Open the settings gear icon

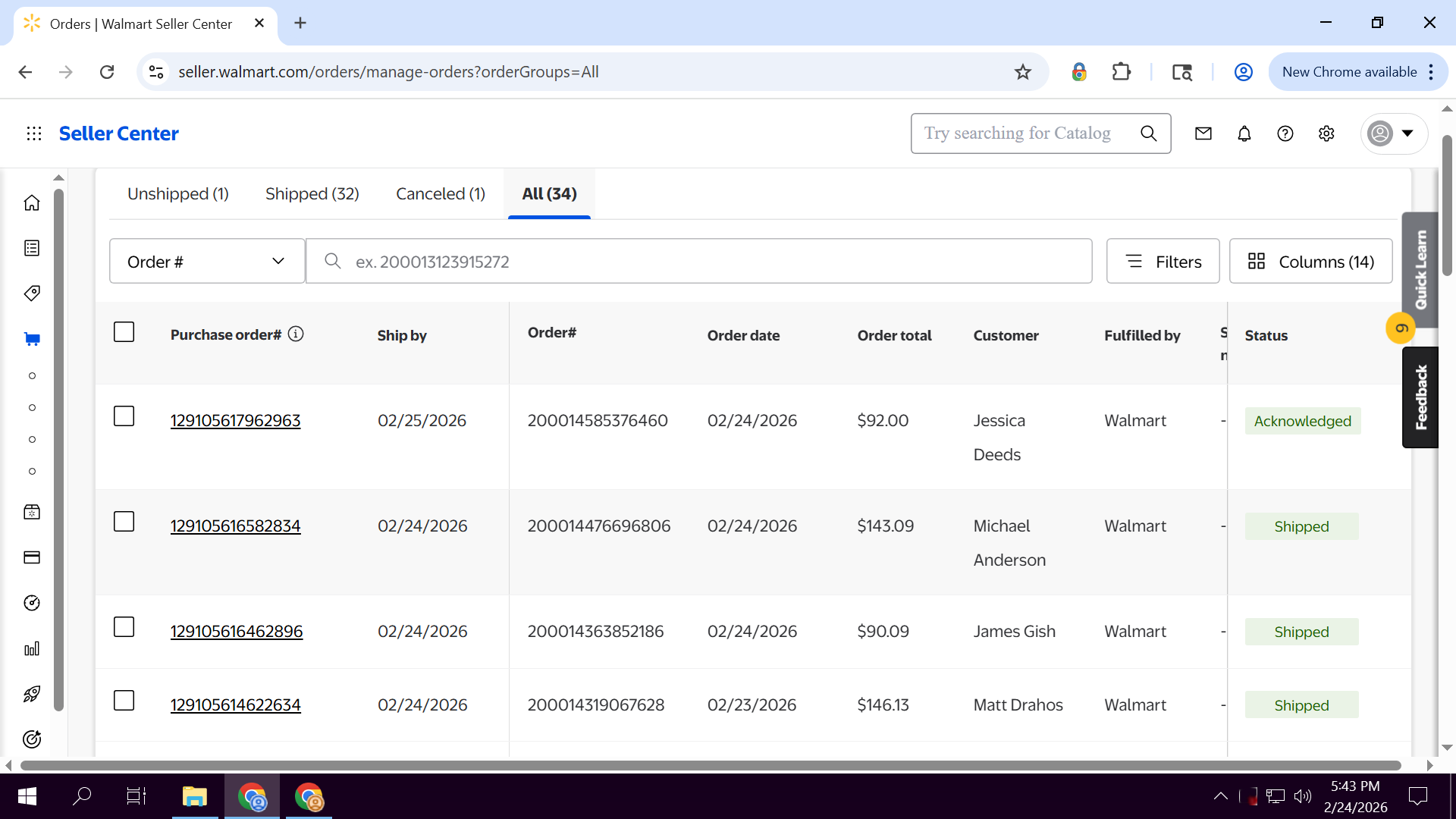point(1326,133)
